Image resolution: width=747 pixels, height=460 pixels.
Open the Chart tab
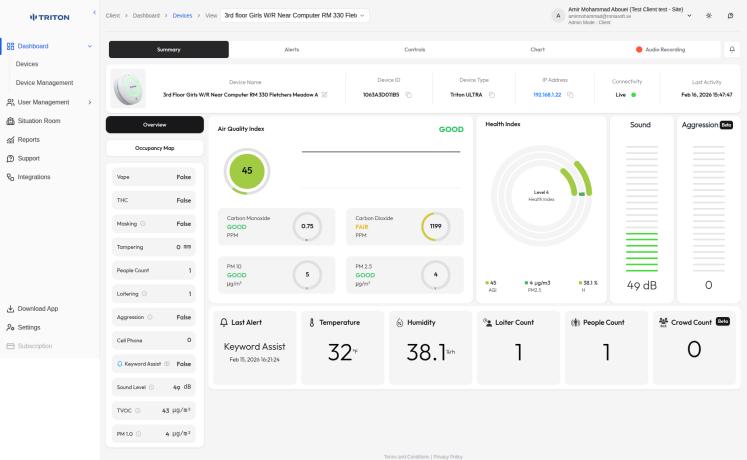[537, 49]
